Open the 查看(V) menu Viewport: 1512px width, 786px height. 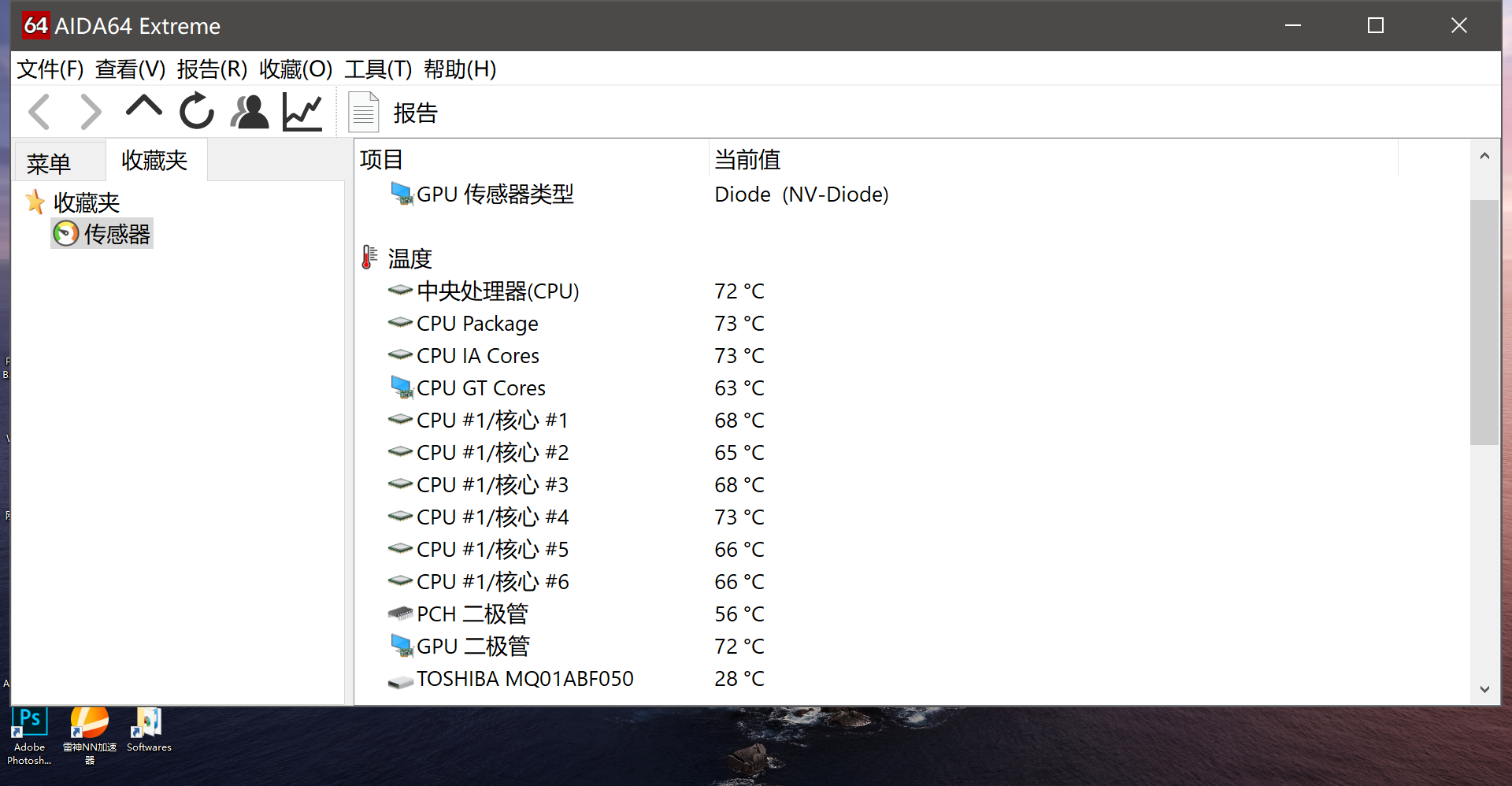pos(131,69)
